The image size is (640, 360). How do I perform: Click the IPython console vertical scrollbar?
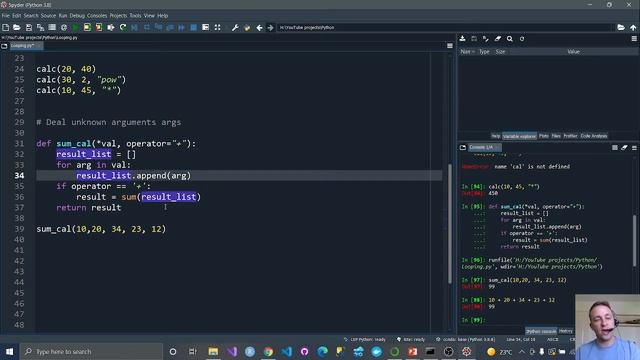click(x=635, y=241)
